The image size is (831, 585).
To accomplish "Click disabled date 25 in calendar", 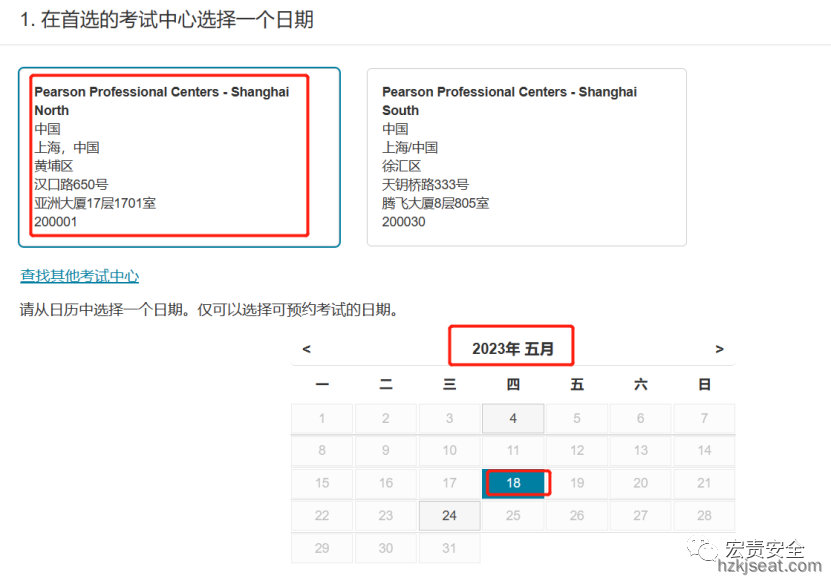I will click(x=513, y=515).
